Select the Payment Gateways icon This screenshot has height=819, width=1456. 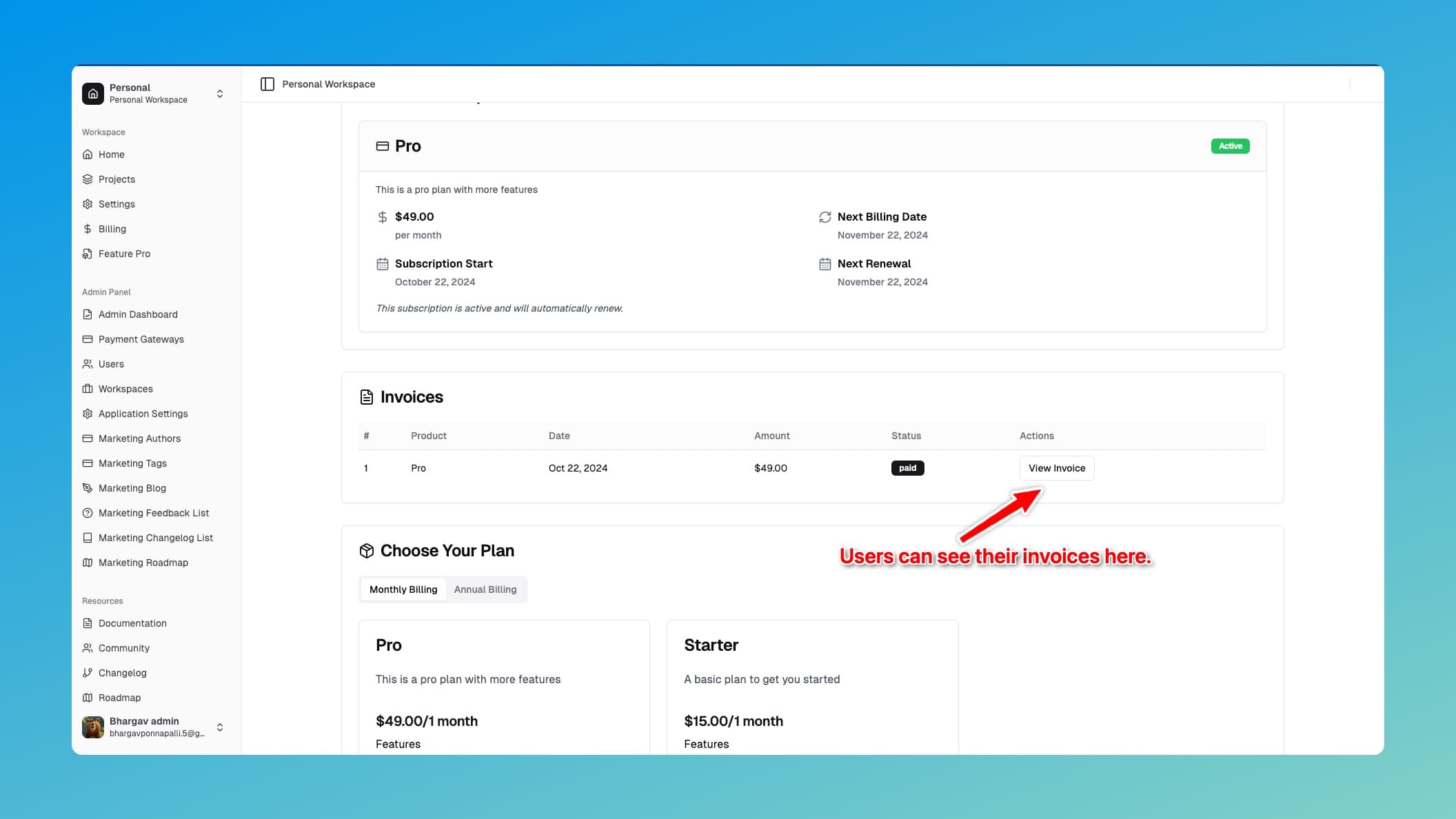[x=88, y=338]
